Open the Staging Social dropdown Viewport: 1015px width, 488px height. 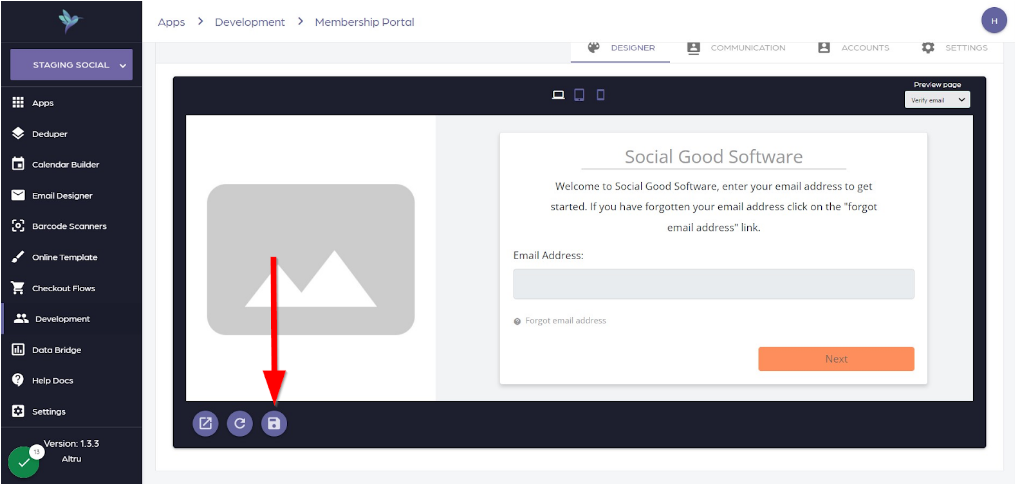[71, 65]
